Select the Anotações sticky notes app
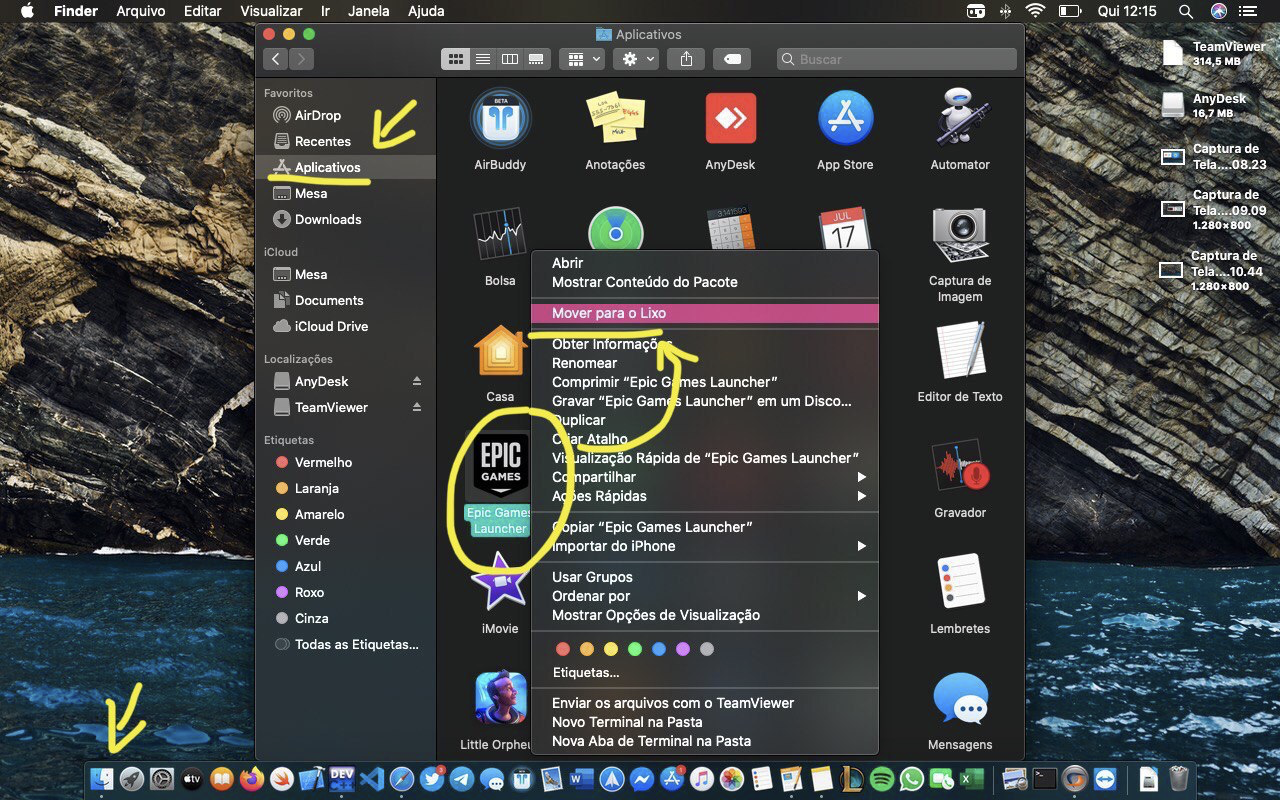The width and height of the screenshot is (1280, 800). (615, 119)
